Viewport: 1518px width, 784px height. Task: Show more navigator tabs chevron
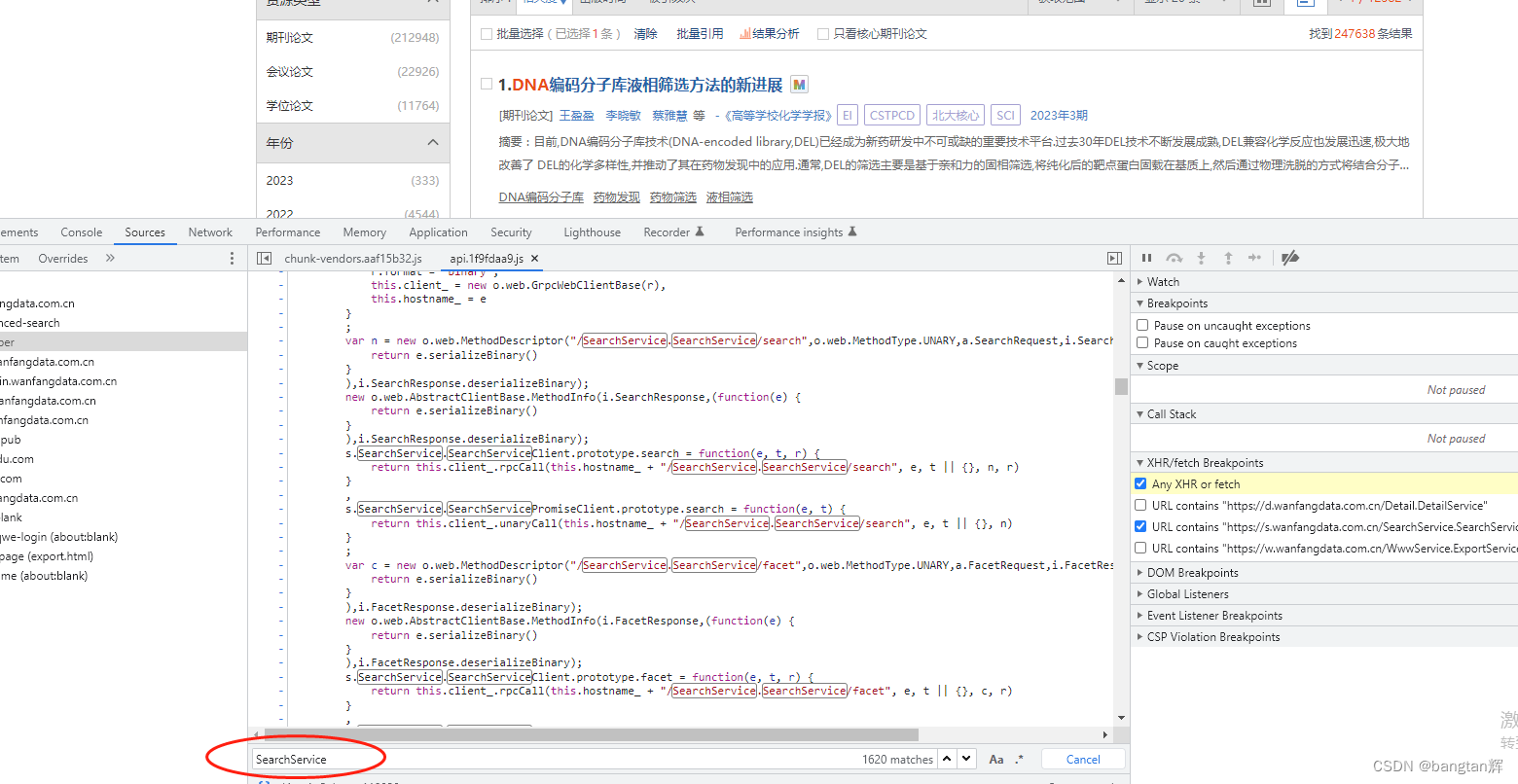pyautogui.click(x=110, y=259)
